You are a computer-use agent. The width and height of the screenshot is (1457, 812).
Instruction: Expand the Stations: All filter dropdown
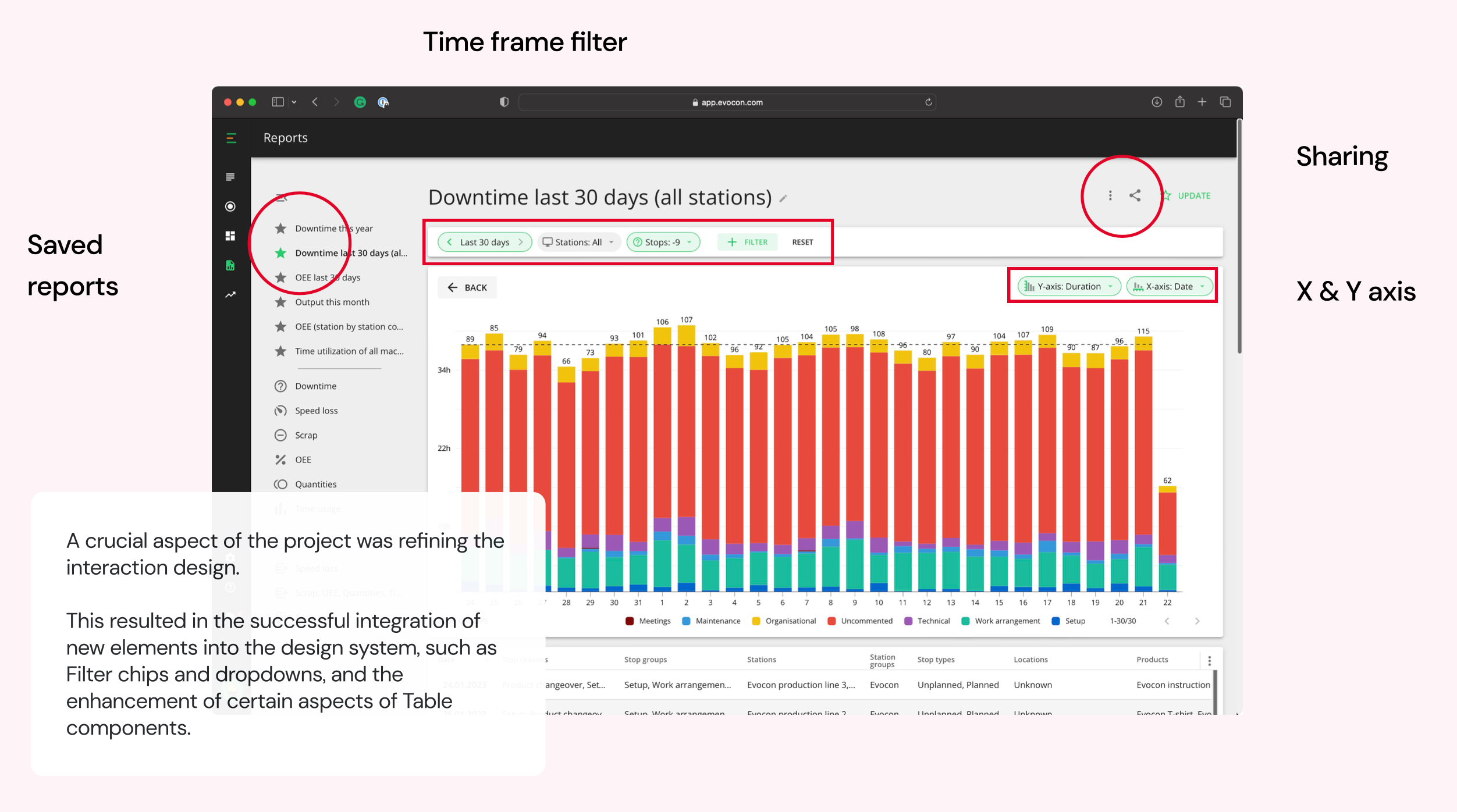578,242
